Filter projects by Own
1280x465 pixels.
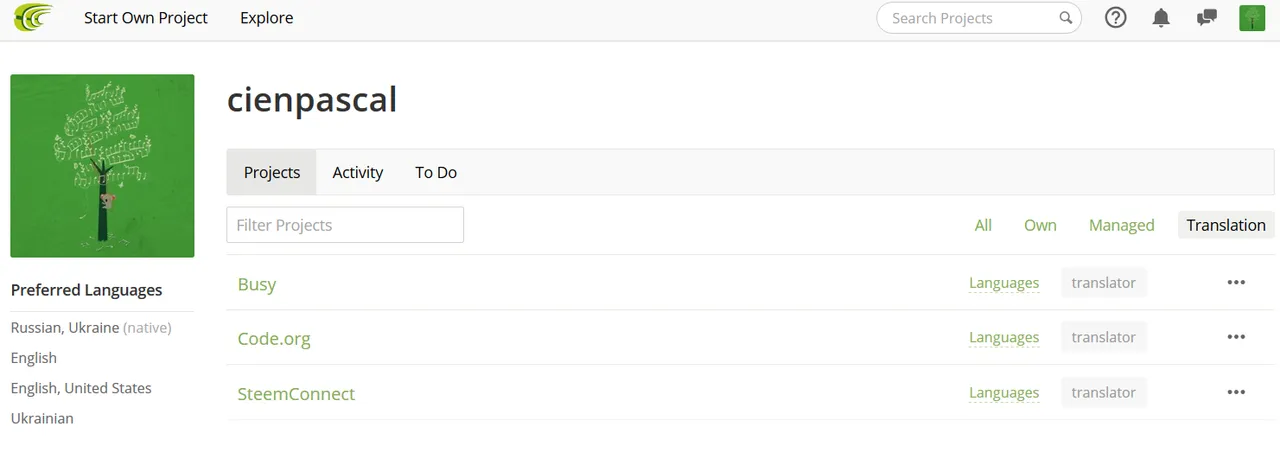1040,225
